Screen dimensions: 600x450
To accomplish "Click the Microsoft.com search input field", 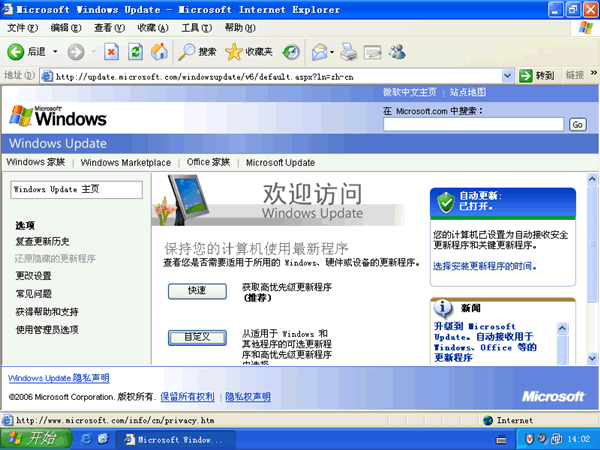I will click(473, 124).
